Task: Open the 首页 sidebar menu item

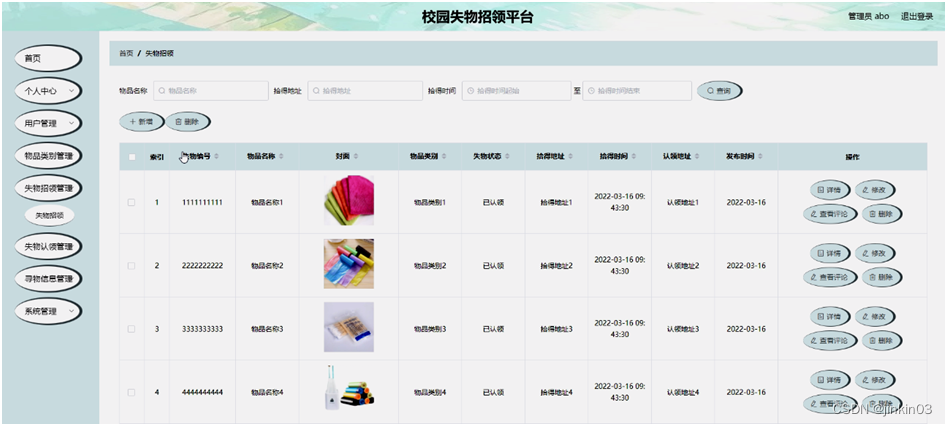Action: click(47, 59)
